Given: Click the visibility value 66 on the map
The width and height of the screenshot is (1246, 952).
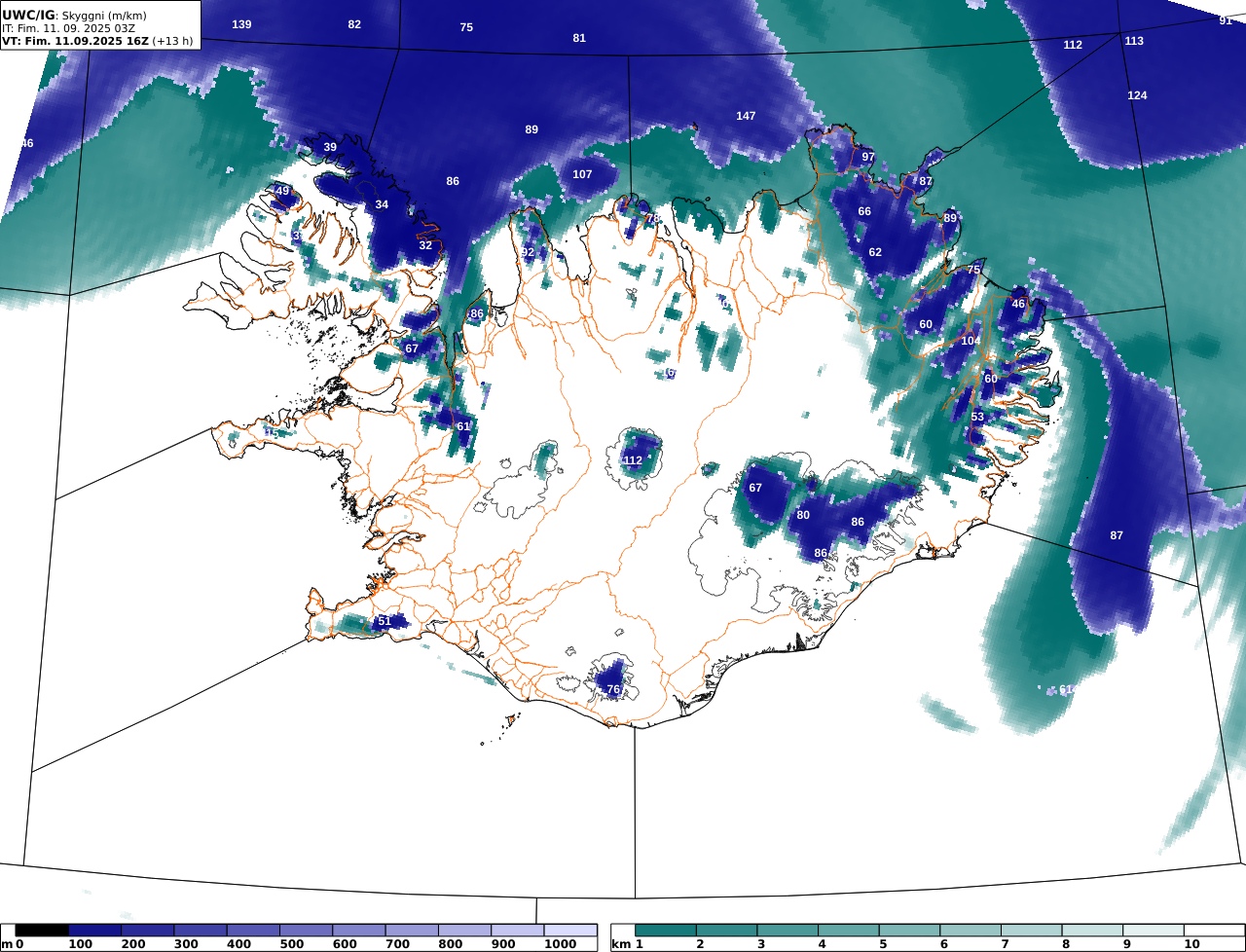Looking at the screenshot, I should pyautogui.click(x=864, y=211).
